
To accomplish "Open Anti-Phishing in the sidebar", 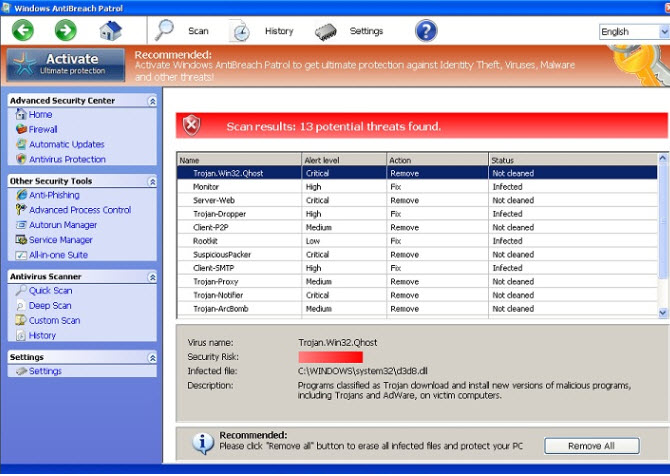I will tap(54, 196).
